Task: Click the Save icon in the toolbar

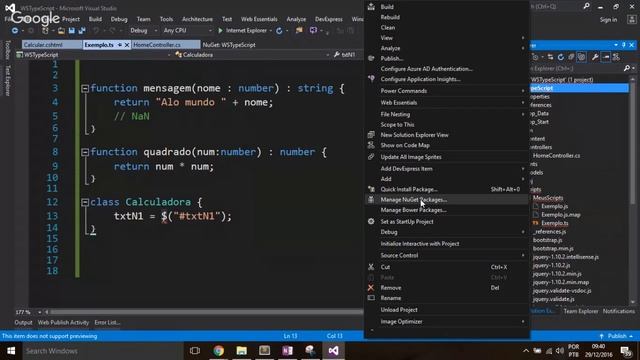Action: 72,31
